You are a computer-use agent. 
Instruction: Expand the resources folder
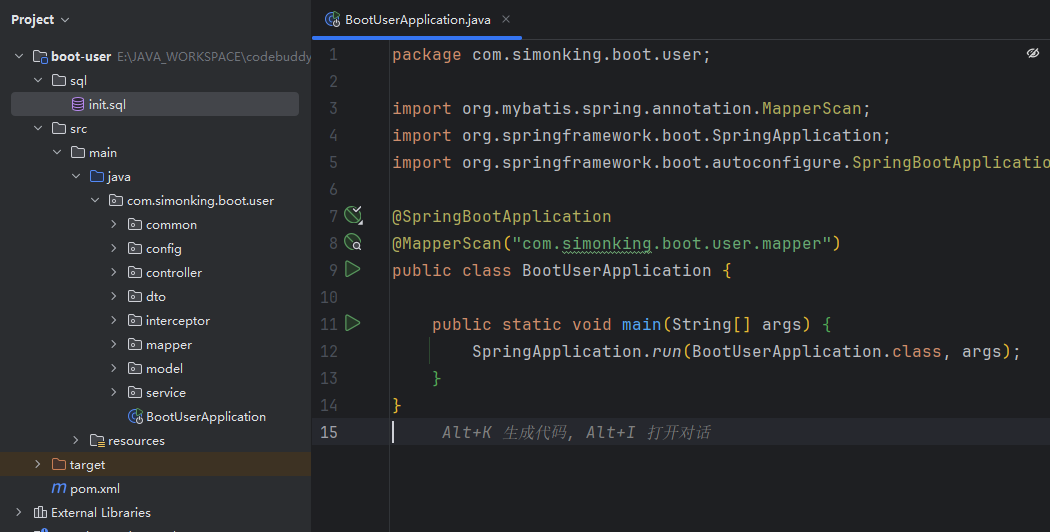click(76, 440)
